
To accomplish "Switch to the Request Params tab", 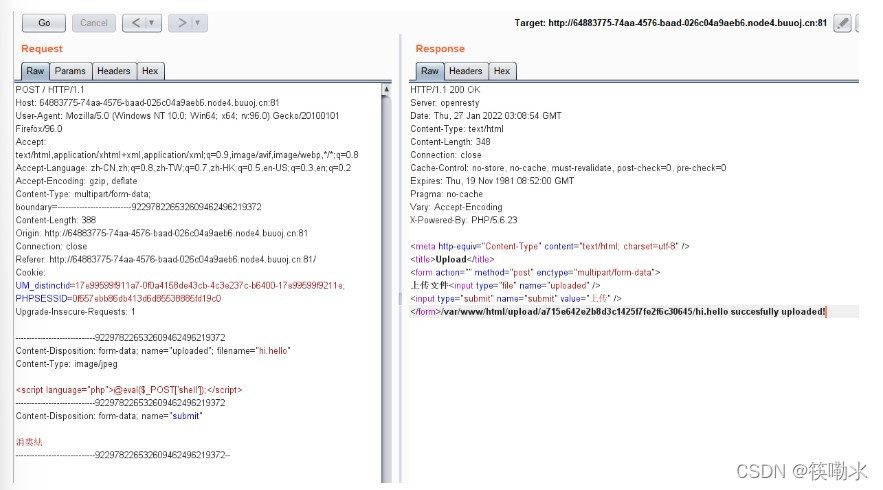I will coord(70,71).
